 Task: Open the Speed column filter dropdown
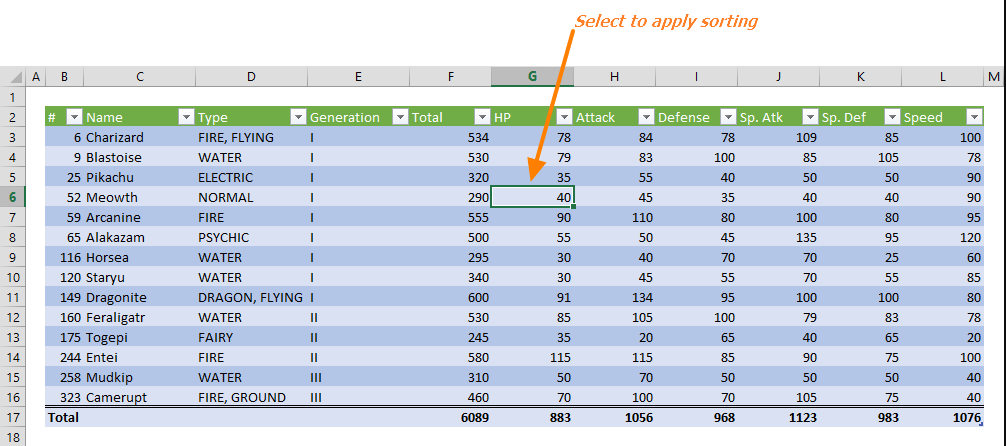pos(975,117)
